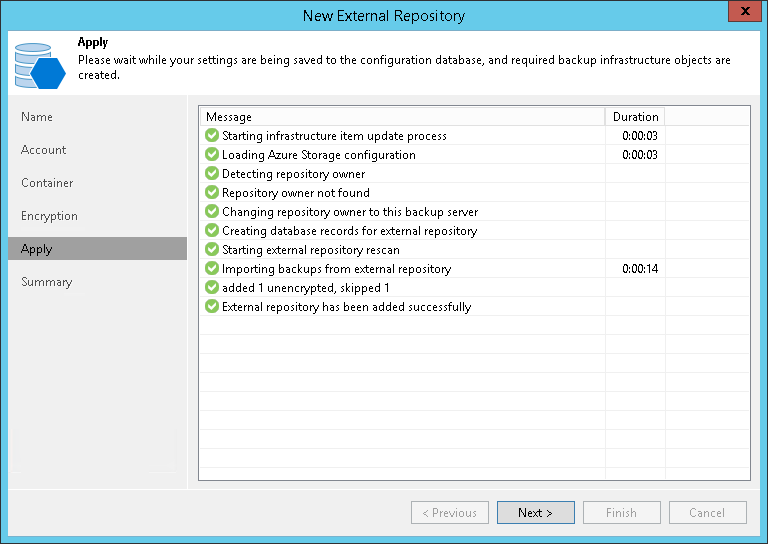This screenshot has height=544, width=768.
Task: Click check icon beside Creating database records
Action: 212,231
